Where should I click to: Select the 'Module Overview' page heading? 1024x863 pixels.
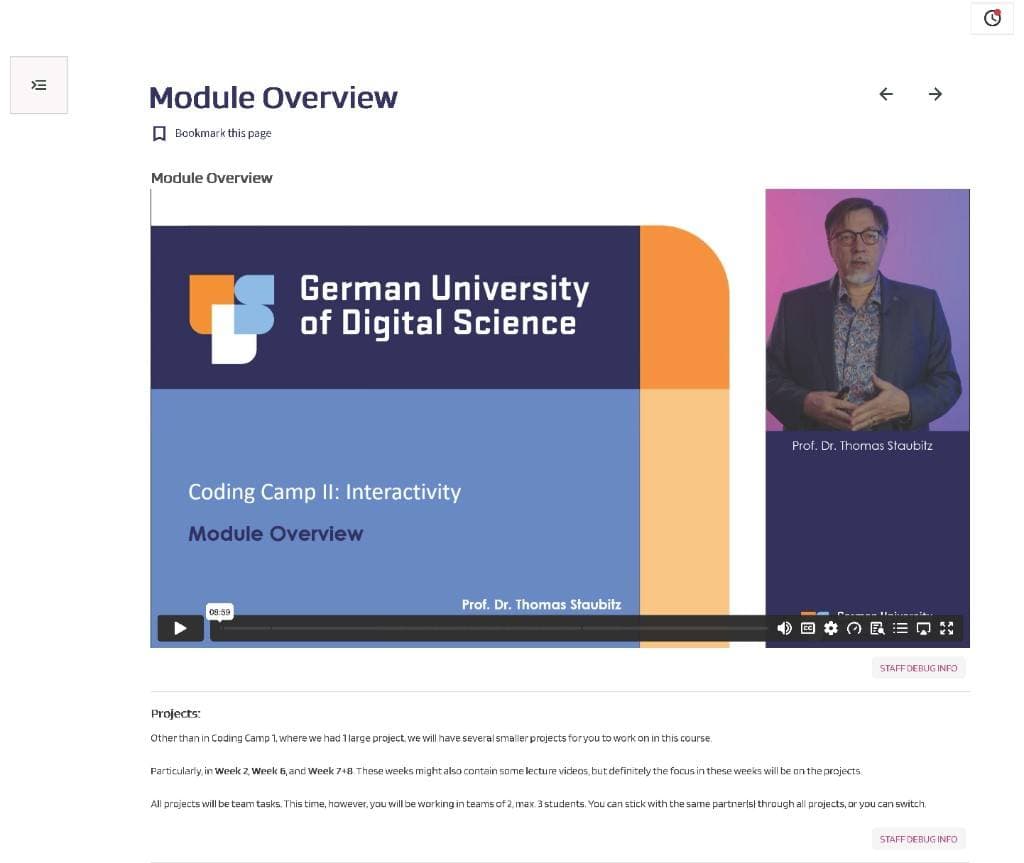(273, 98)
